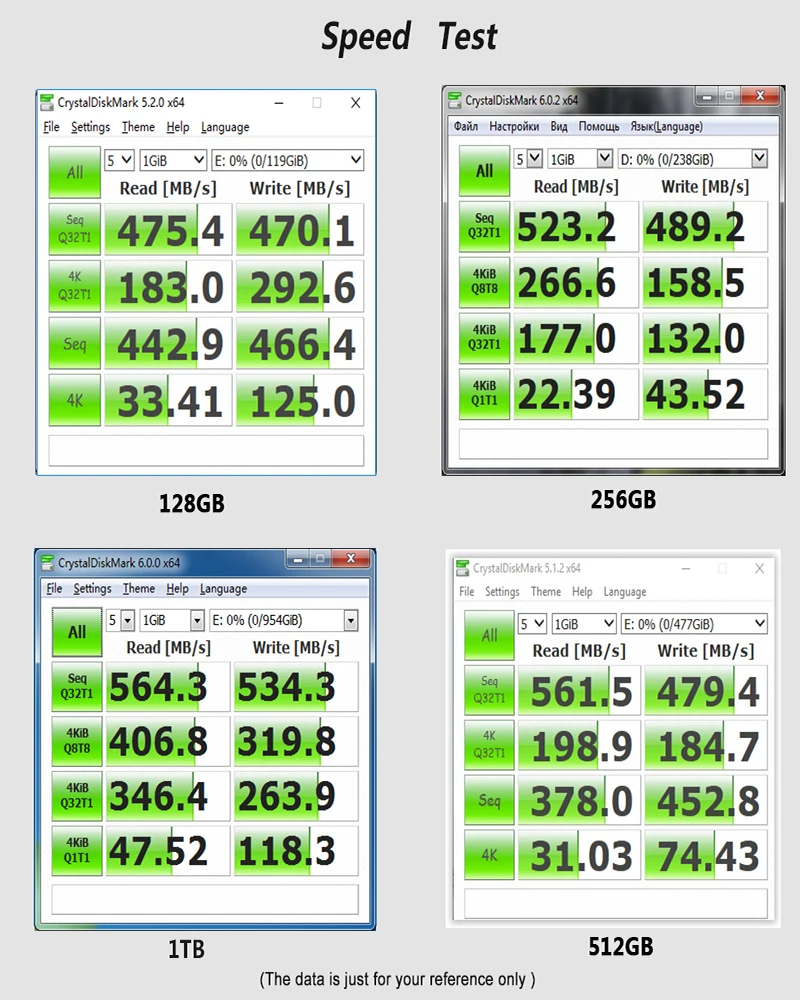Screen dimensions: 800x1000
Task: Open Theme menu in CrystalDiskMark 5.1.2
Action: coord(546,592)
